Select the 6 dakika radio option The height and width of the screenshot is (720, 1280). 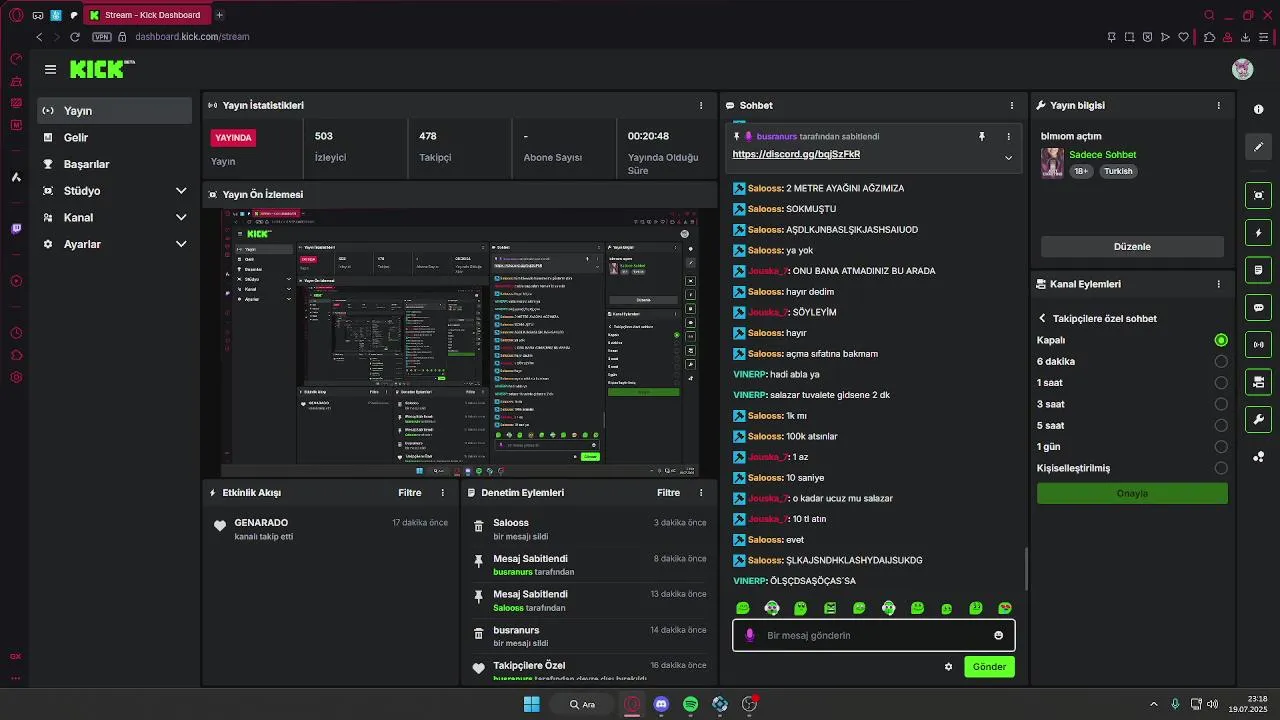[x=1220, y=362]
